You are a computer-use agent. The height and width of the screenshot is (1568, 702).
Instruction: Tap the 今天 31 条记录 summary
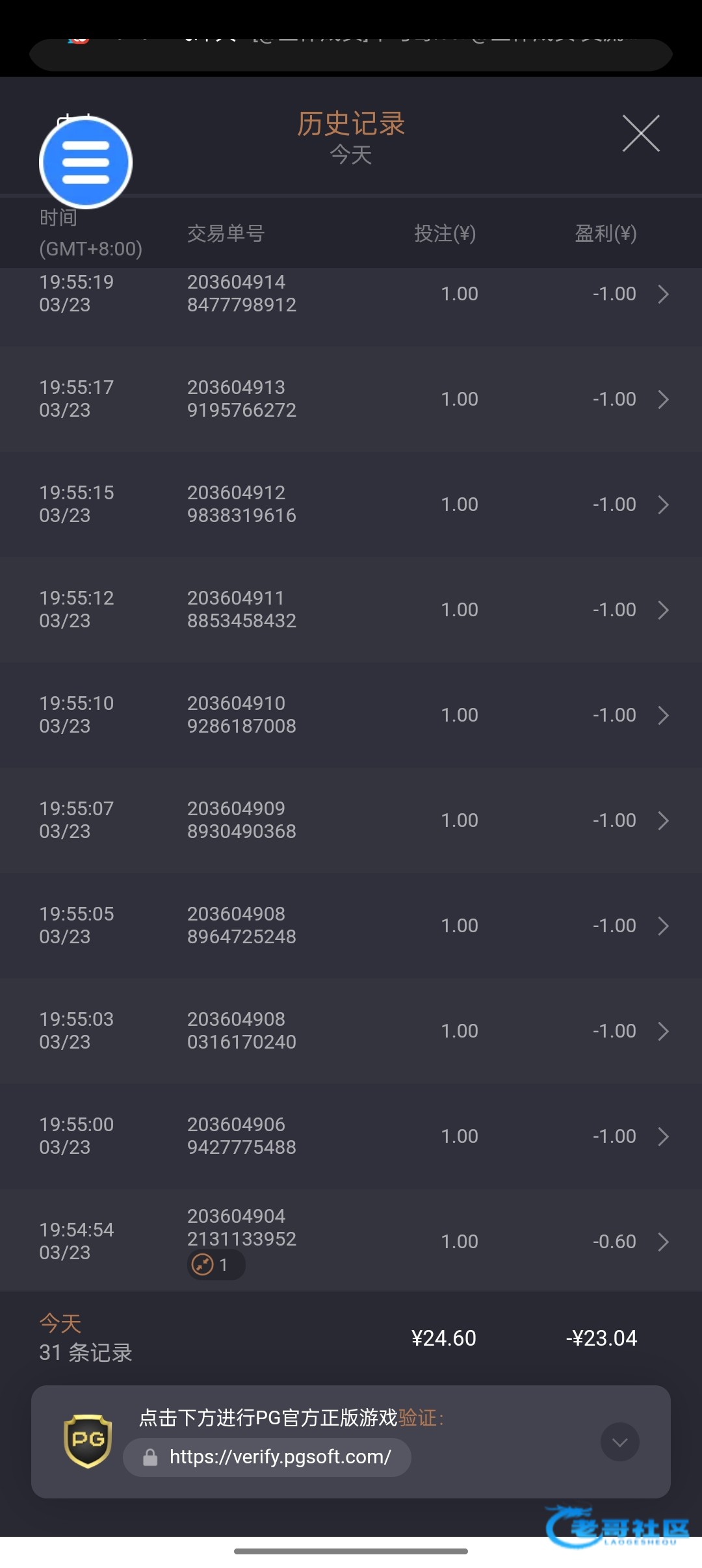(x=86, y=1339)
